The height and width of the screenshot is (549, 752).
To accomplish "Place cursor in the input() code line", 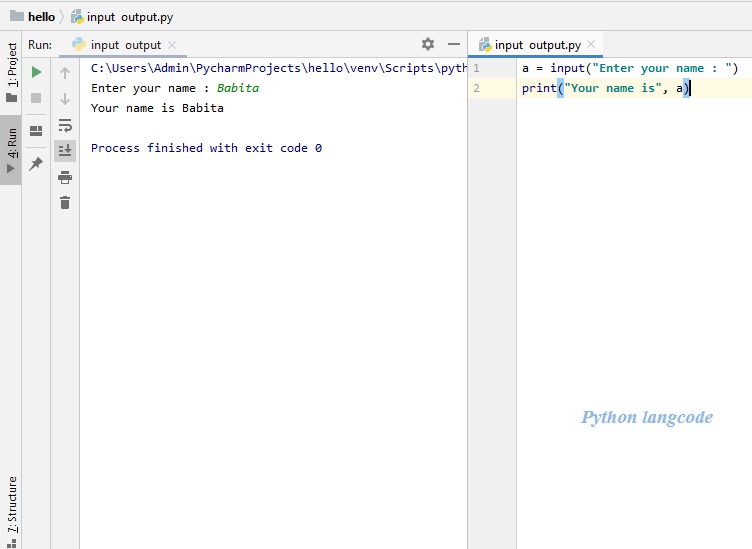I will (630, 68).
